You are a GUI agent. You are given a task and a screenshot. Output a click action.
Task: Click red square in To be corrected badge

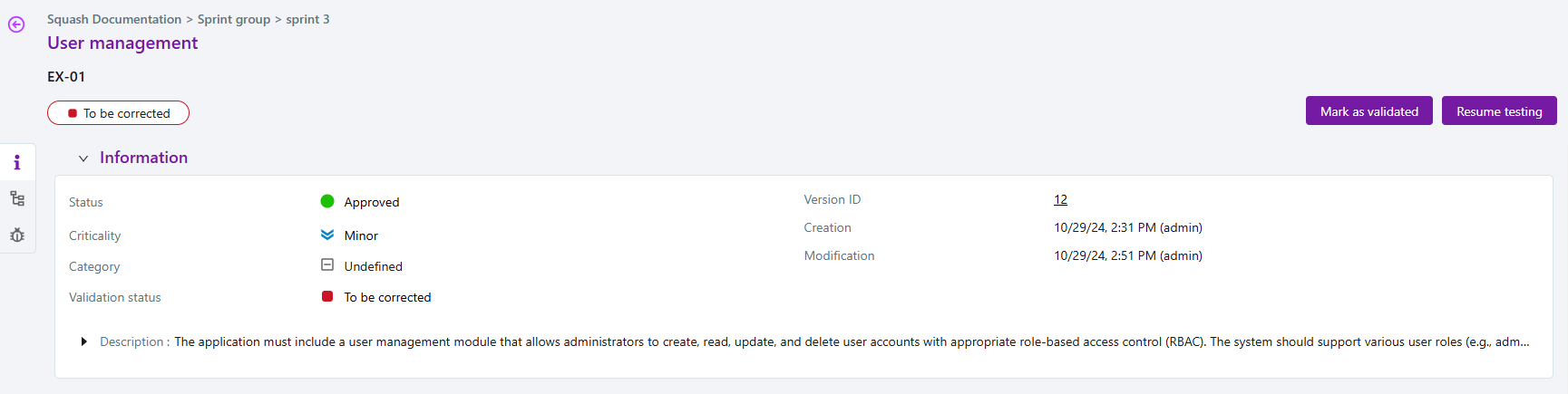click(x=73, y=113)
